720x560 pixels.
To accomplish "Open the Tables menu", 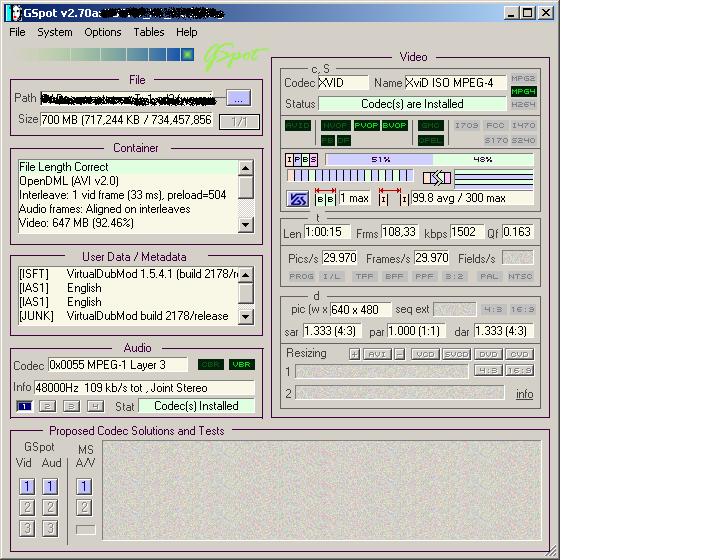I will coord(149,32).
